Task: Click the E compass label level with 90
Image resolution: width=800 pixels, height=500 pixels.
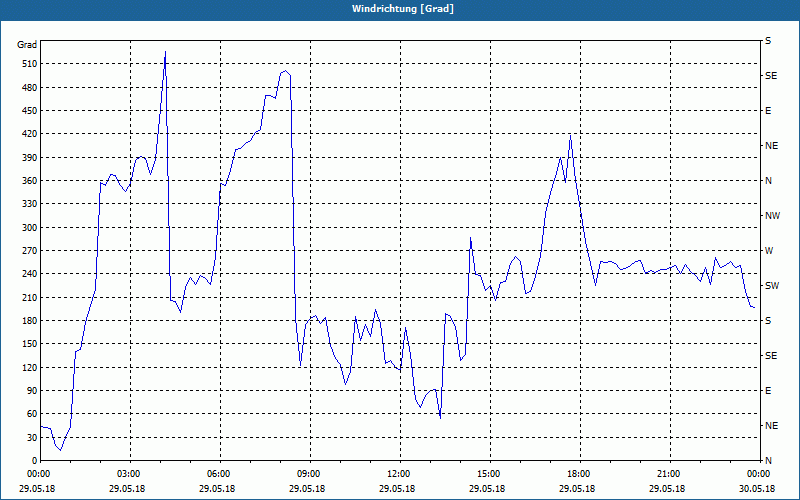Action: [768, 391]
